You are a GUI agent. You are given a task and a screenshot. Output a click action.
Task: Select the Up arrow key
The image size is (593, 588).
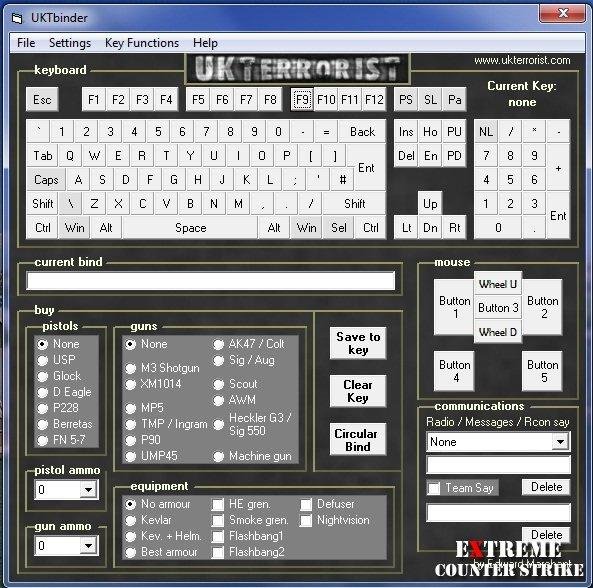click(430, 204)
